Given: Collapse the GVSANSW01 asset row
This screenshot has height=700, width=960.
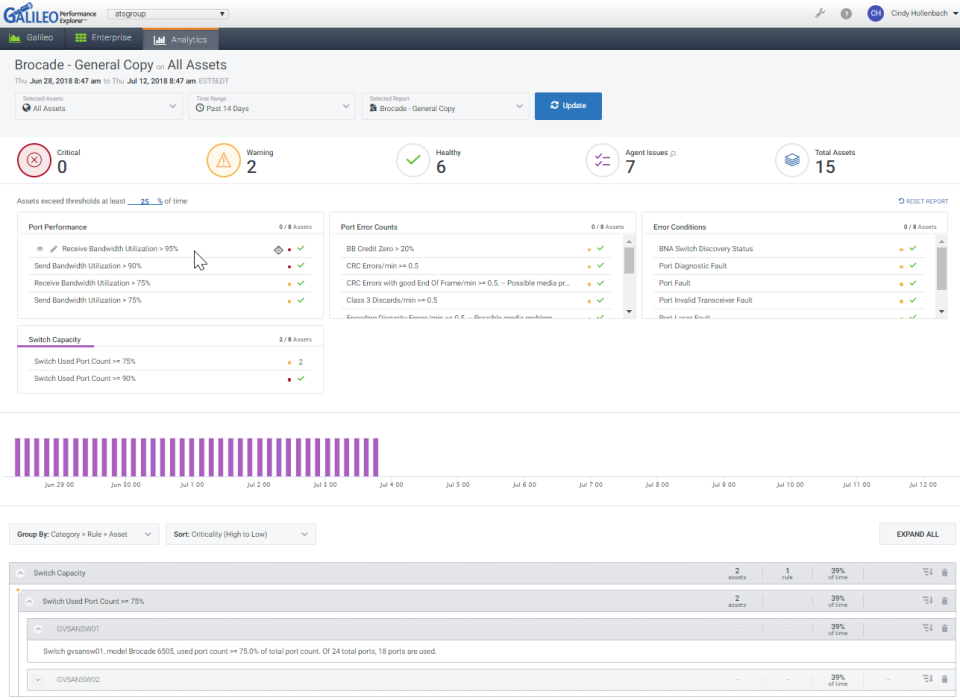Looking at the screenshot, I should pos(38,629).
